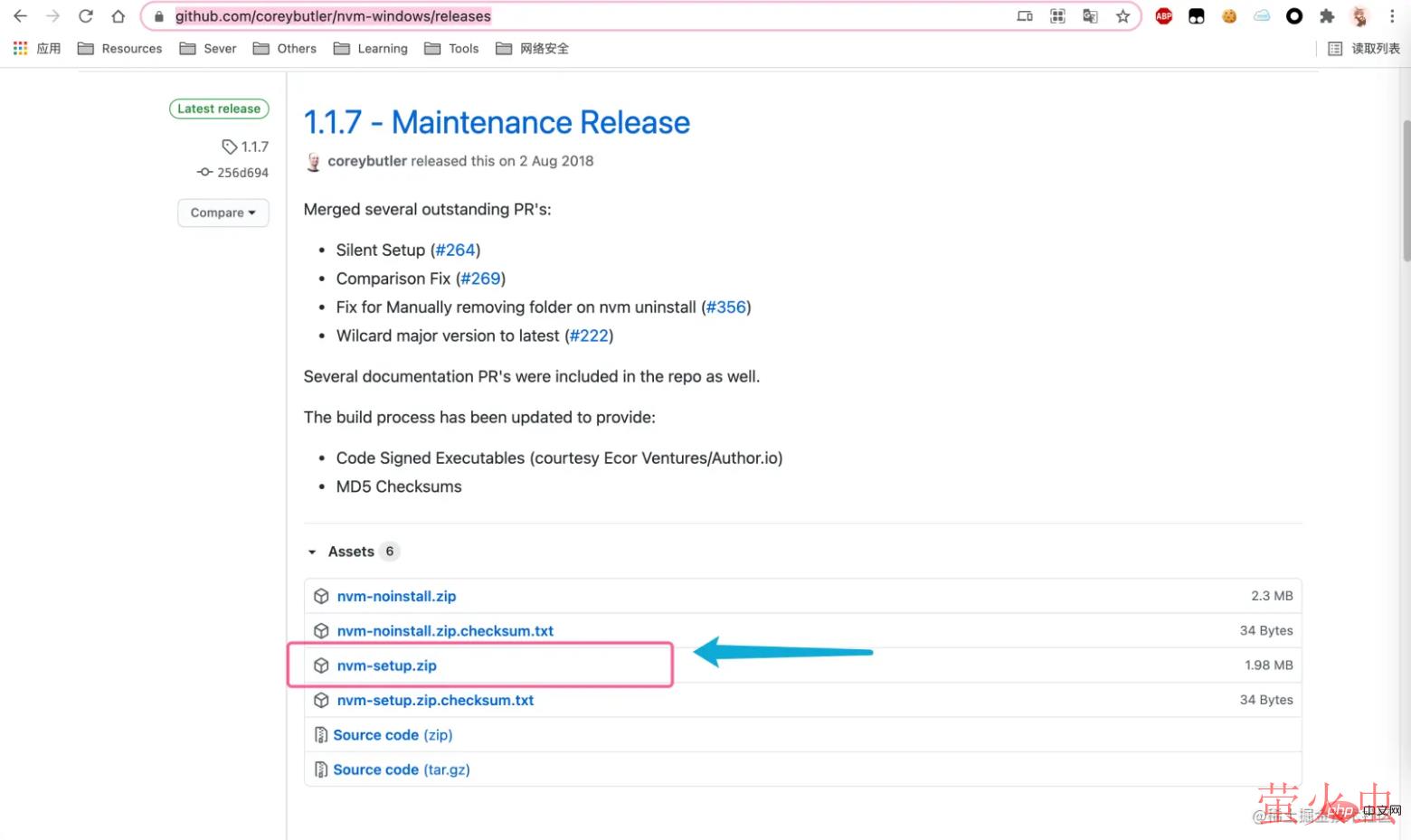The height and width of the screenshot is (840, 1411).
Task: Collapse the Assets section triangle
Action: [312, 552]
